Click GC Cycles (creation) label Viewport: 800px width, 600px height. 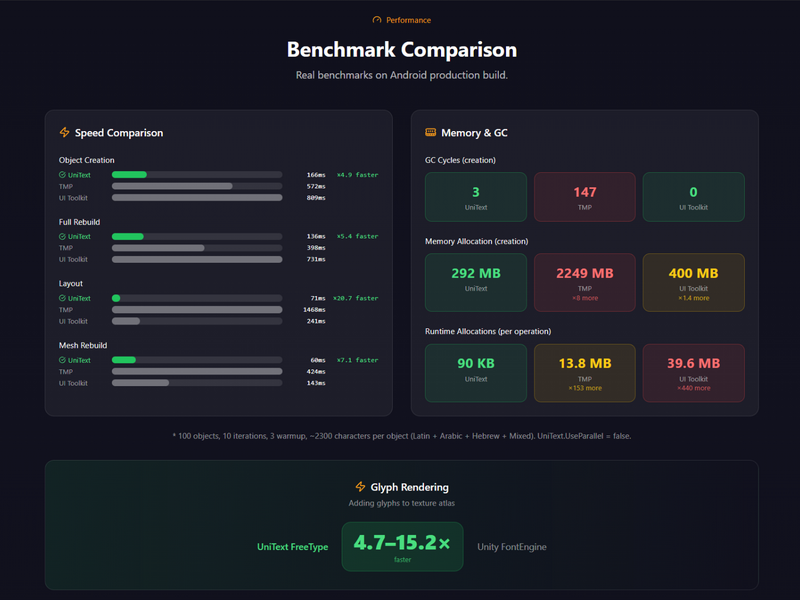point(460,160)
